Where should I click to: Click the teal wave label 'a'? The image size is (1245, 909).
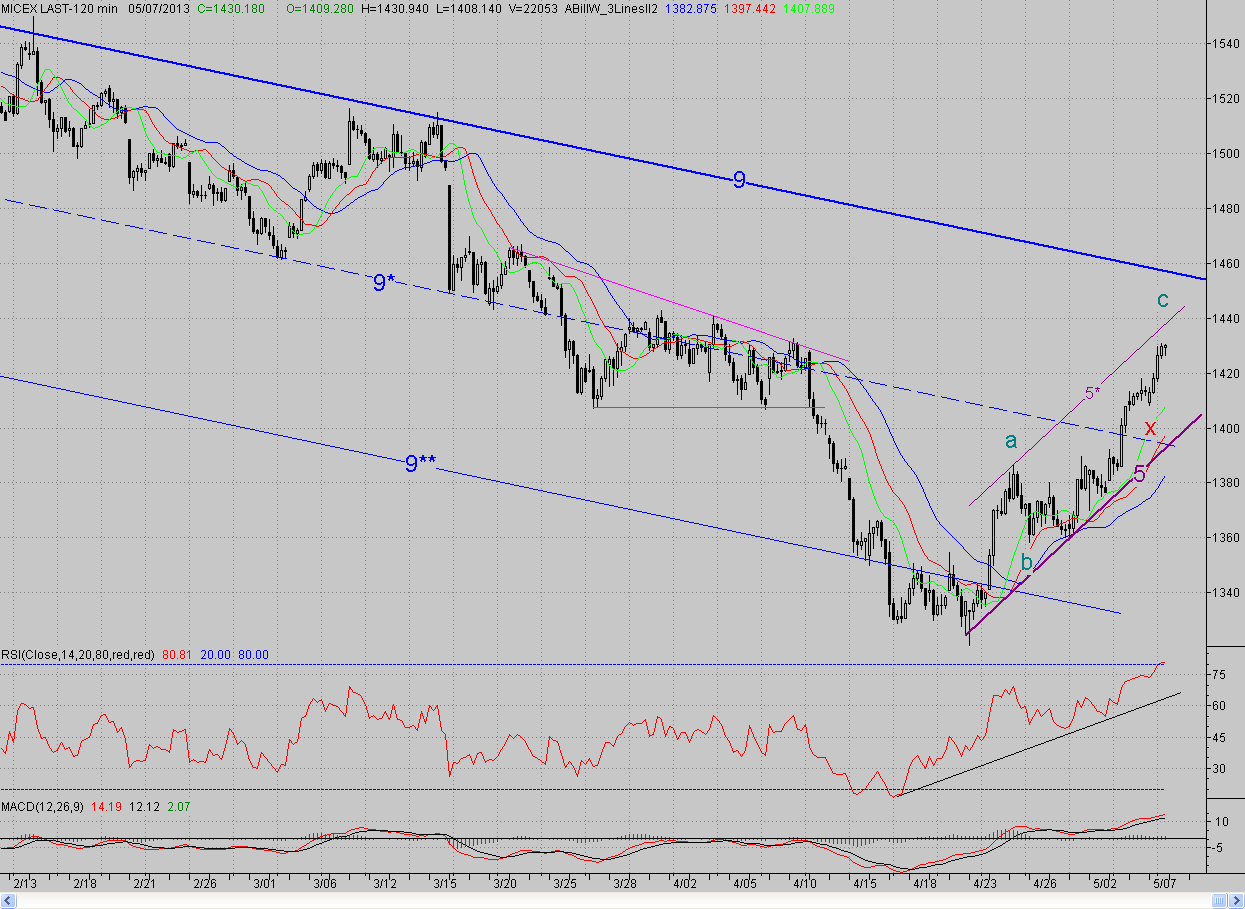(x=1011, y=439)
